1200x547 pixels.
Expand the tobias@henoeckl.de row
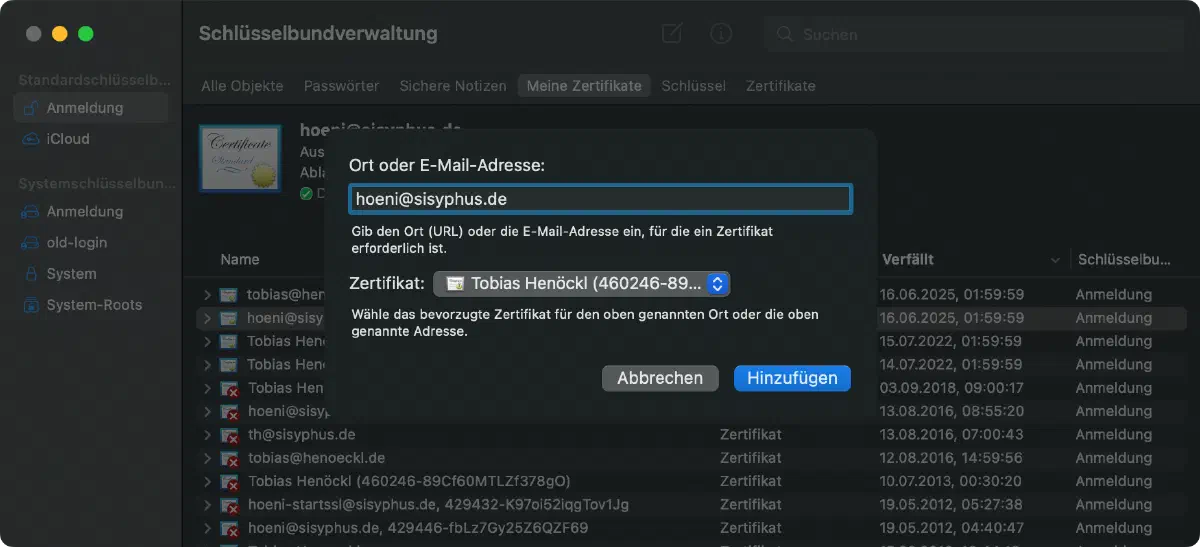coord(207,458)
